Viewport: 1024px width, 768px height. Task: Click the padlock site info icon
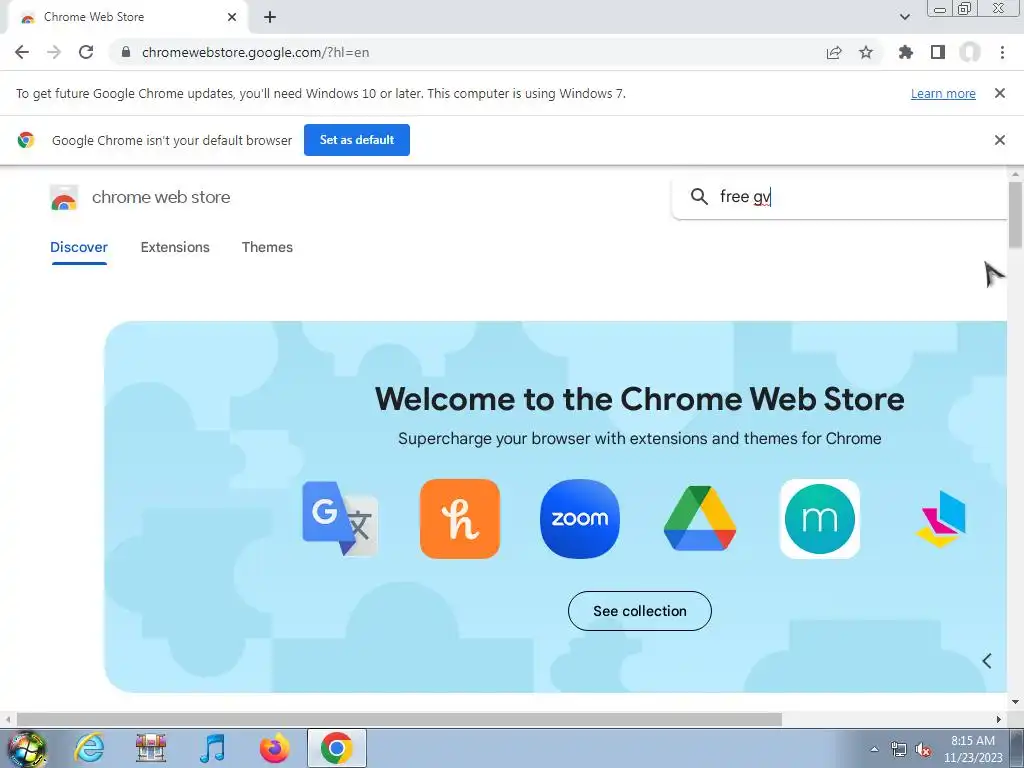coord(126,52)
